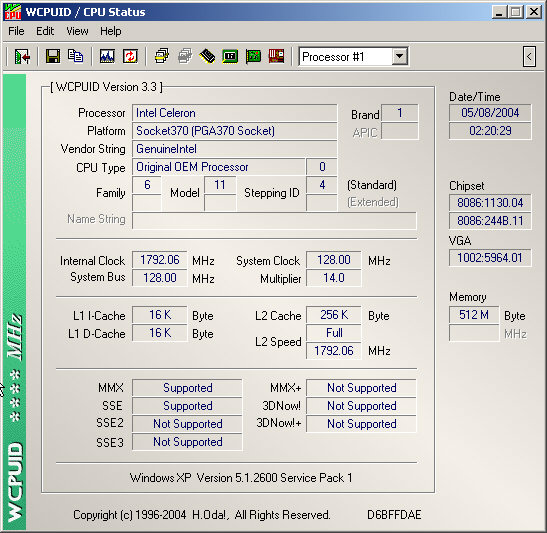Click the red refresh arrows icon
Viewport: 547px width, 533px height.
pyautogui.click(x=130, y=56)
